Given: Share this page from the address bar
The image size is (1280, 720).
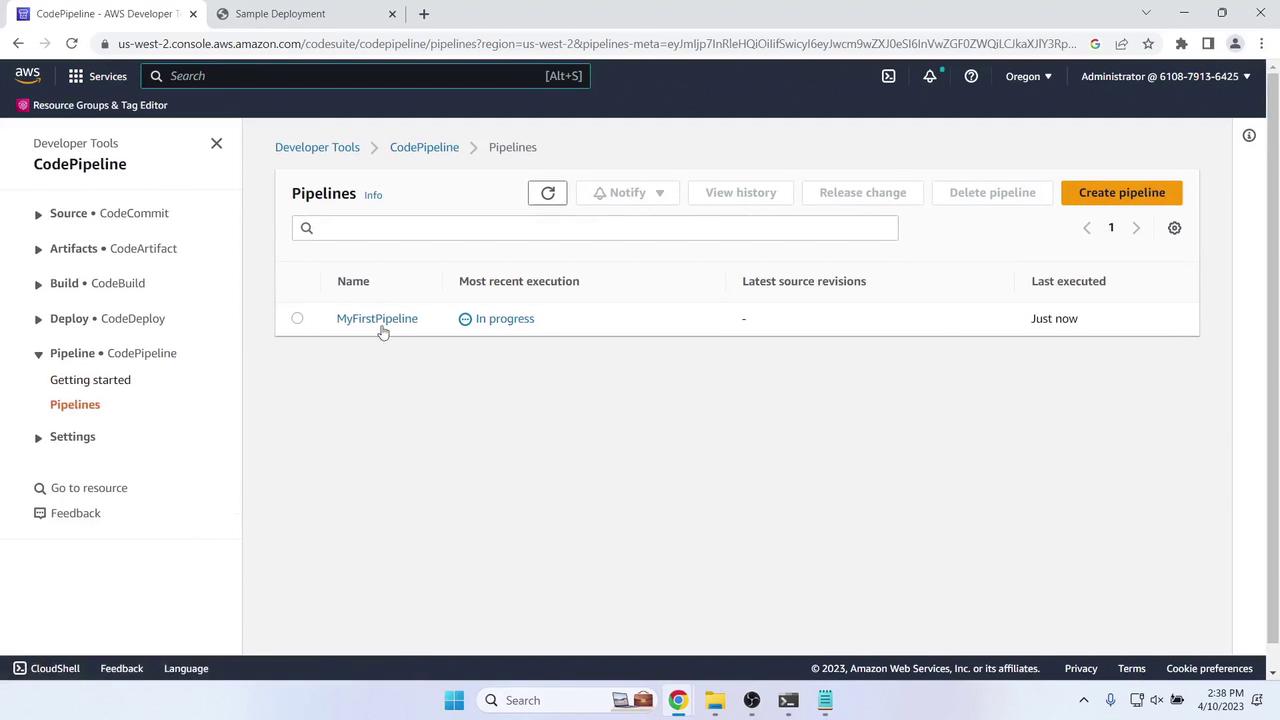Looking at the screenshot, I should coord(1121,43).
